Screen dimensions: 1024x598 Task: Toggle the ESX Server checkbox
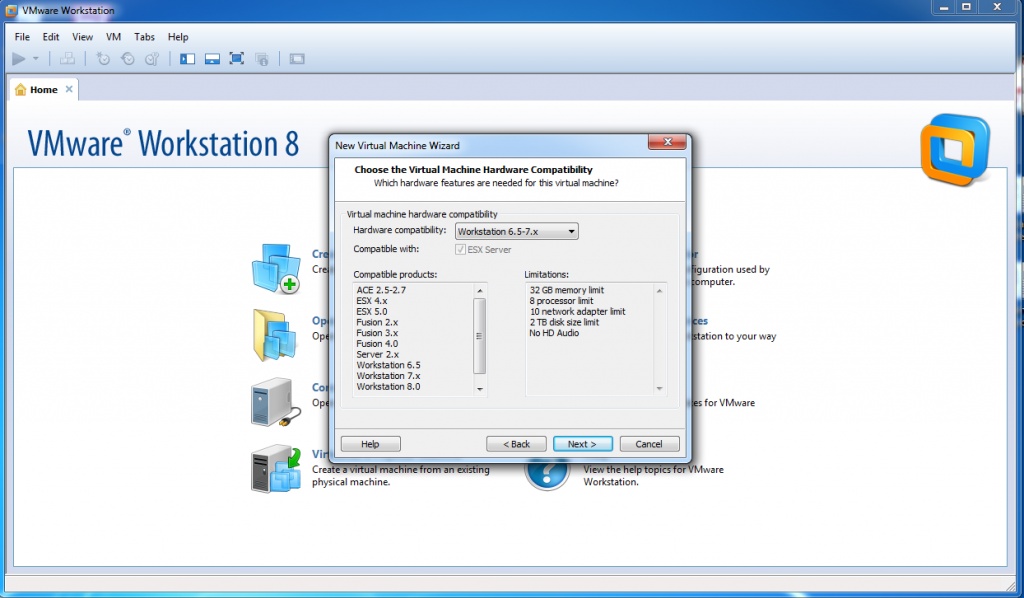click(460, 249)
